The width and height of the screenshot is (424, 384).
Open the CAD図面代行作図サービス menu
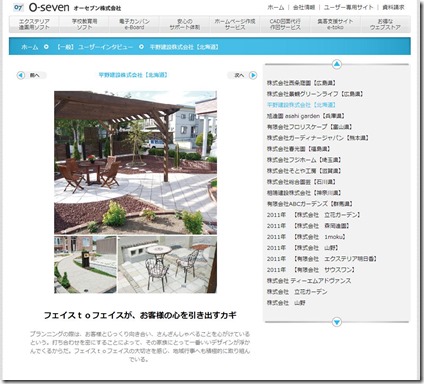pyautogui.click(x=285, y=24)
